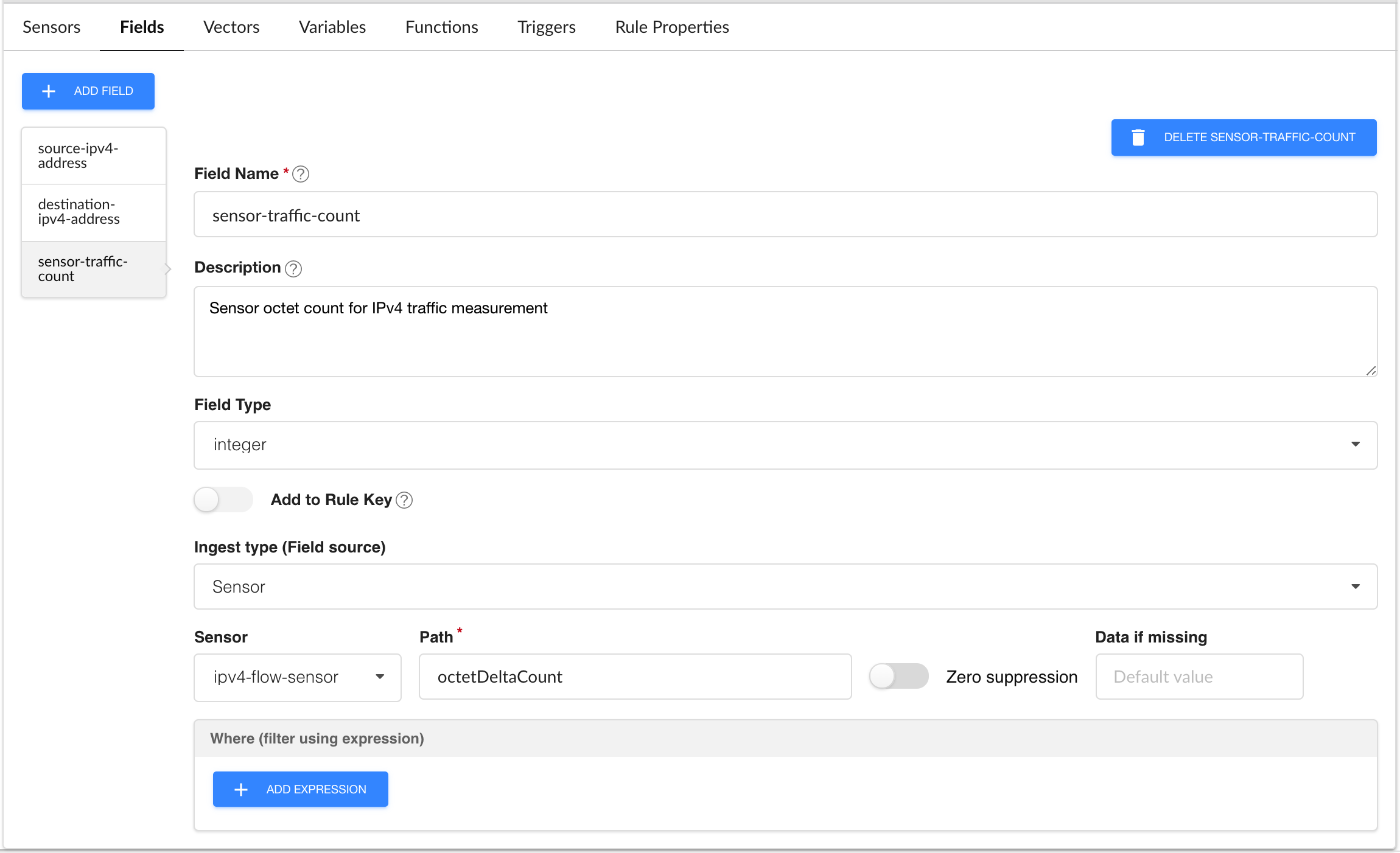Click the Path octetDeltaCount input

click(x=635, y=677)
